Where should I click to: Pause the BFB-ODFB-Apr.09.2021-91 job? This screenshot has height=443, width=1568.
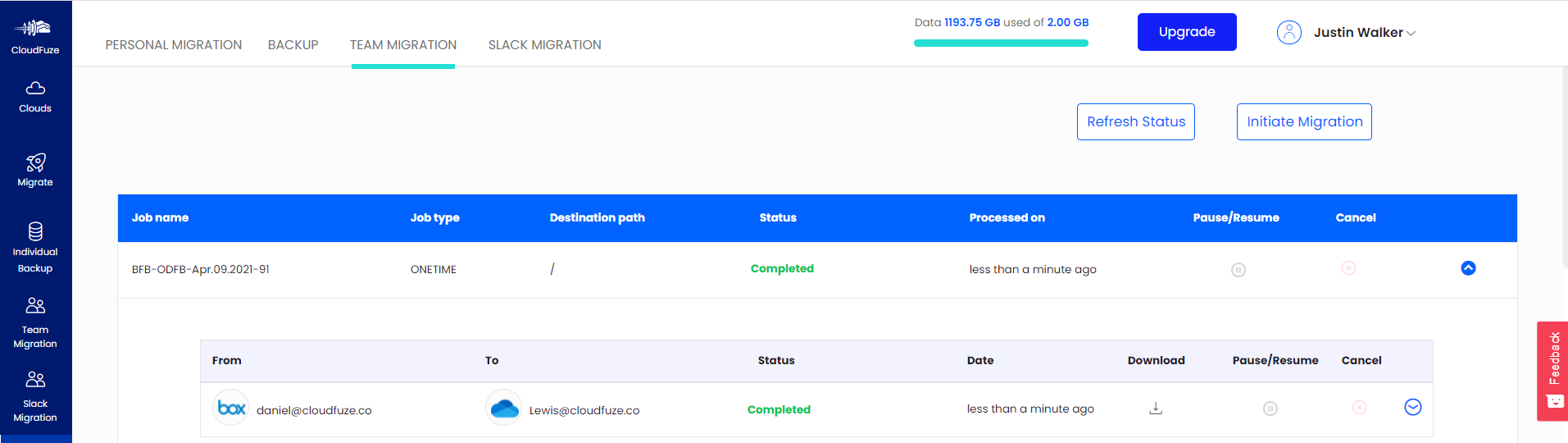pos(1238,270)
